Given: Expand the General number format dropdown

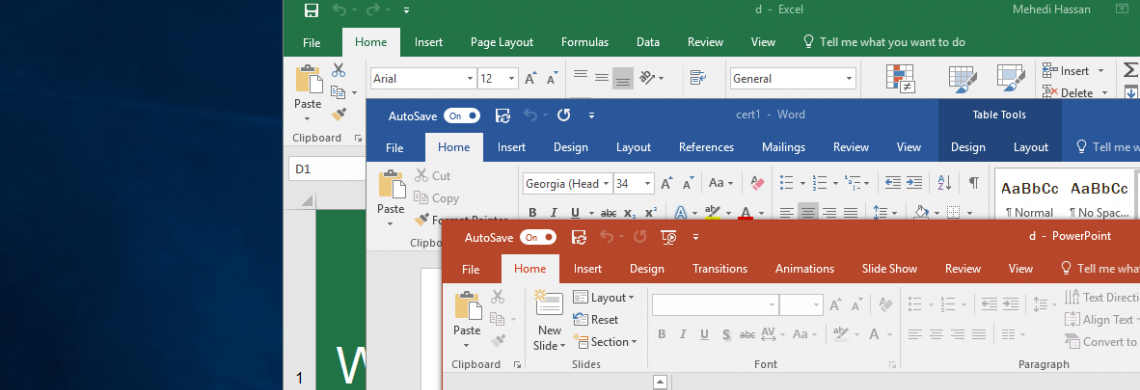Looking at the screenshot, I should [849, 79].
